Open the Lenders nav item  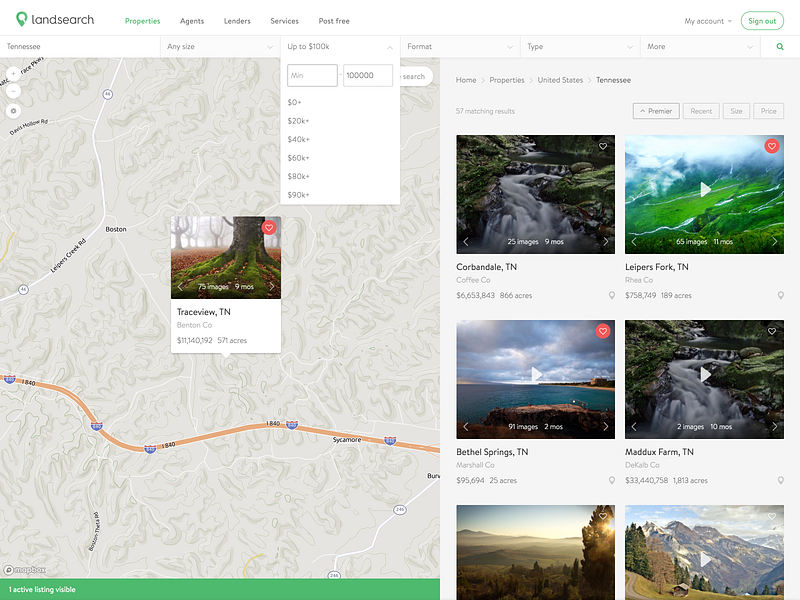coord(237,21)
